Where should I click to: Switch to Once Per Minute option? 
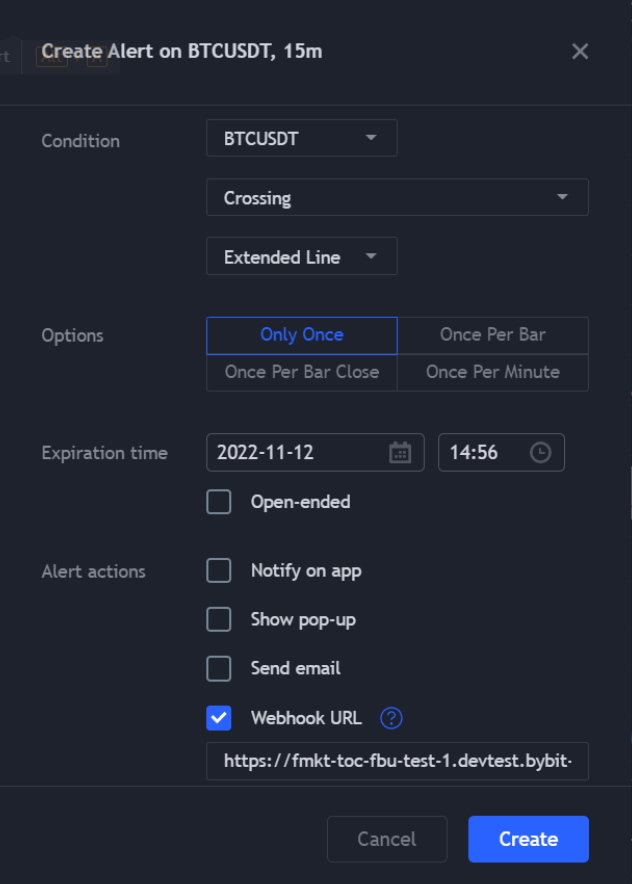(x=493, y=372)
